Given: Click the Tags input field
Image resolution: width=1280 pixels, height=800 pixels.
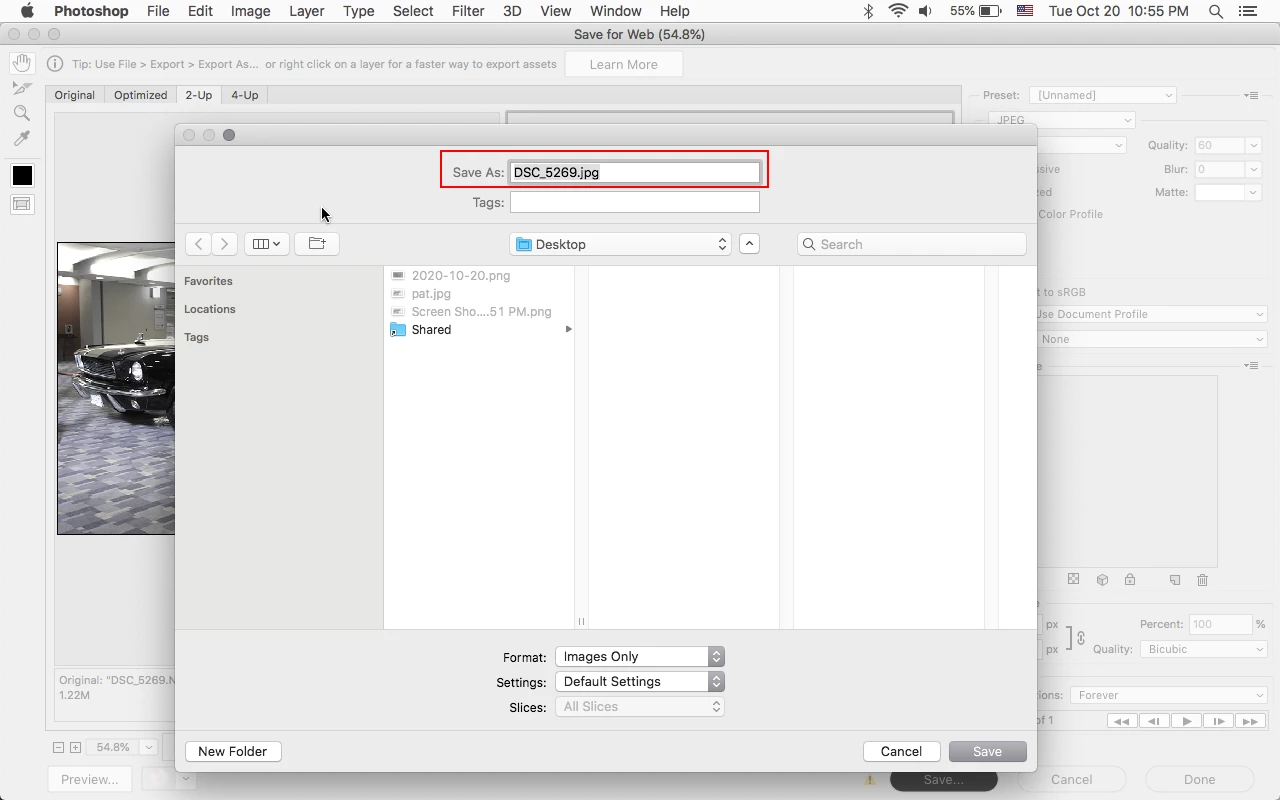Looking at the screenshot, I should click(635, 202).
